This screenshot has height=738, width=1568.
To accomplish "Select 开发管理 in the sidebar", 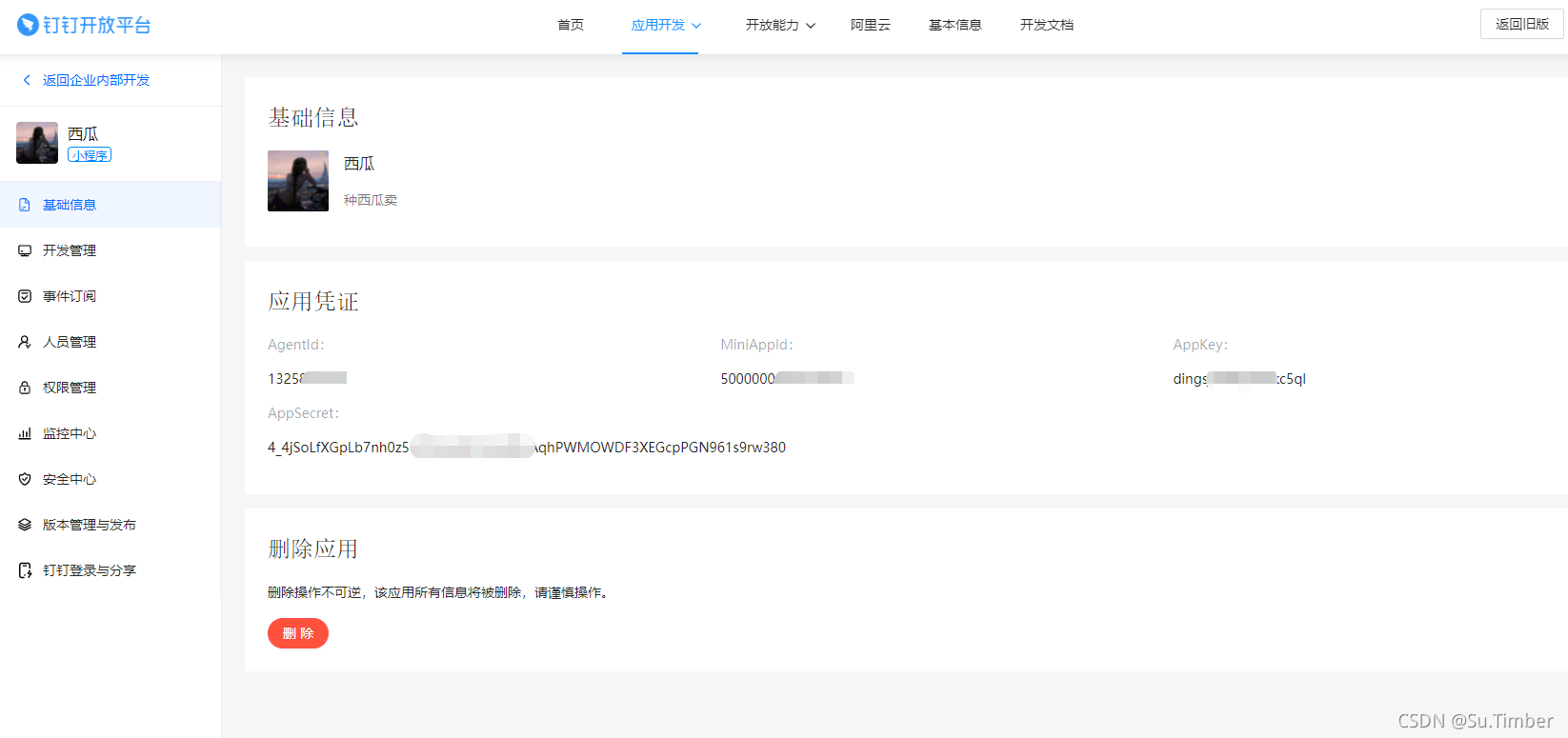I will (111, 250).
